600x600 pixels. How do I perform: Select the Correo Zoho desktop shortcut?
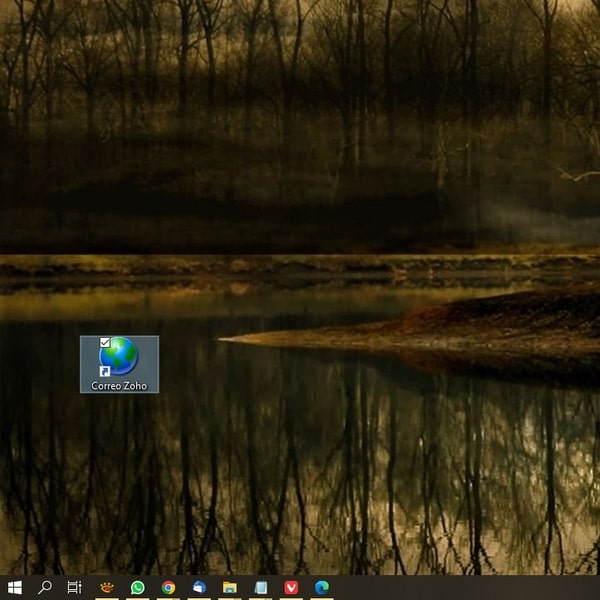click(119, 364)
